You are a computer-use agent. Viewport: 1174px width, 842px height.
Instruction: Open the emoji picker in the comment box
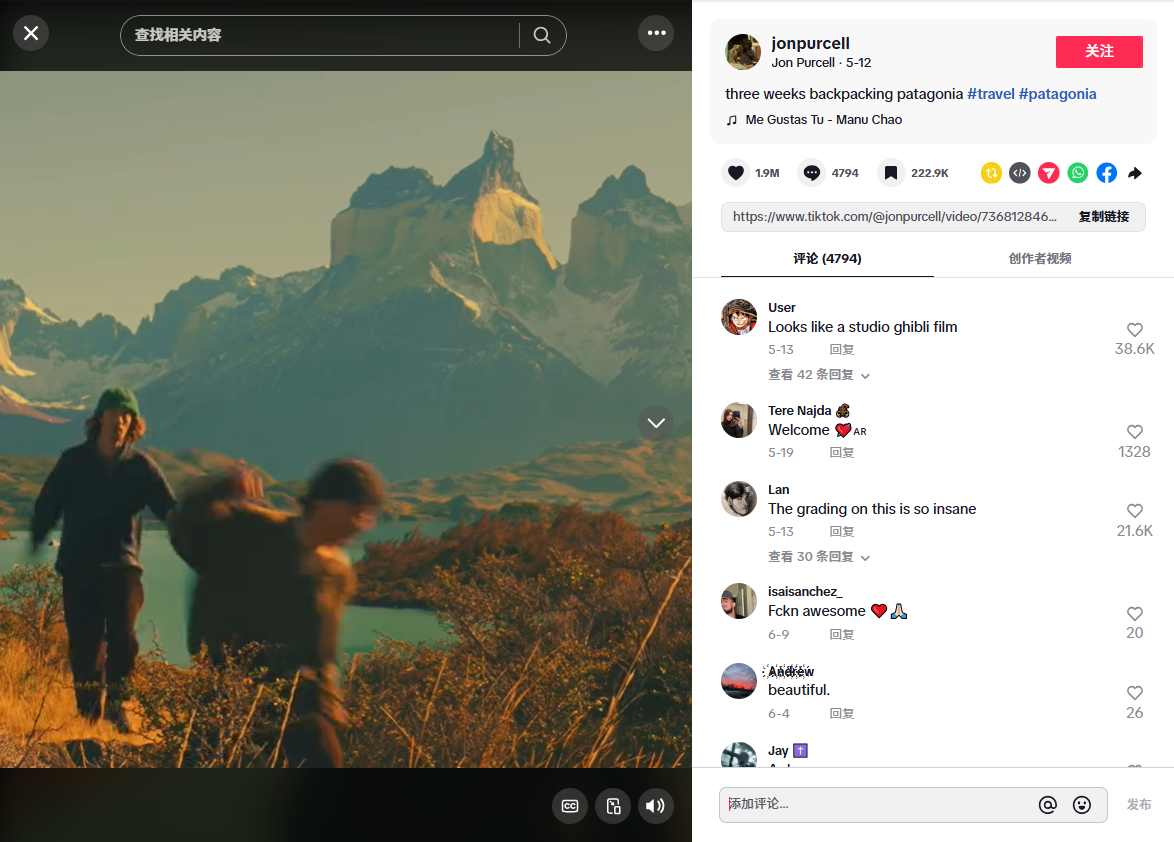(1081, 805)
